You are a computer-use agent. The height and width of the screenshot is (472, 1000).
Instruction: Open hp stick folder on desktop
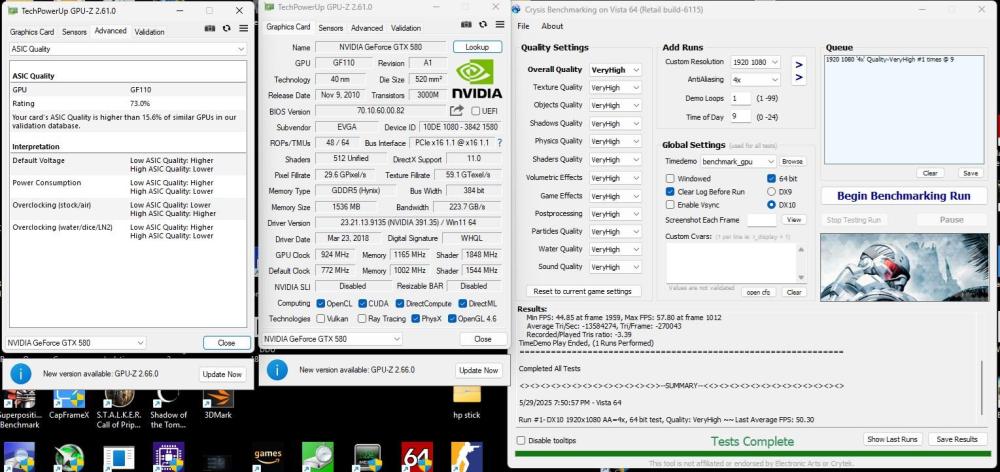pyautogui.click(x=467, y=402)
